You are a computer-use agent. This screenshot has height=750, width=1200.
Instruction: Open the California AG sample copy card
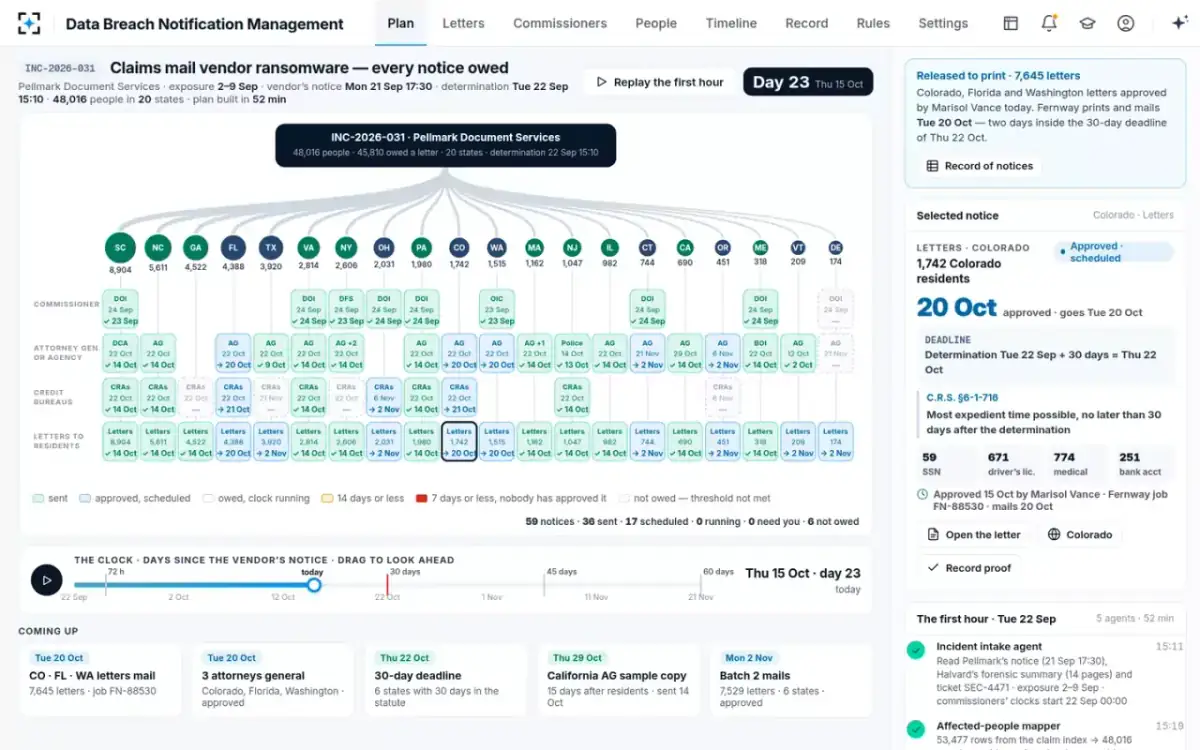tap(618, 680)
